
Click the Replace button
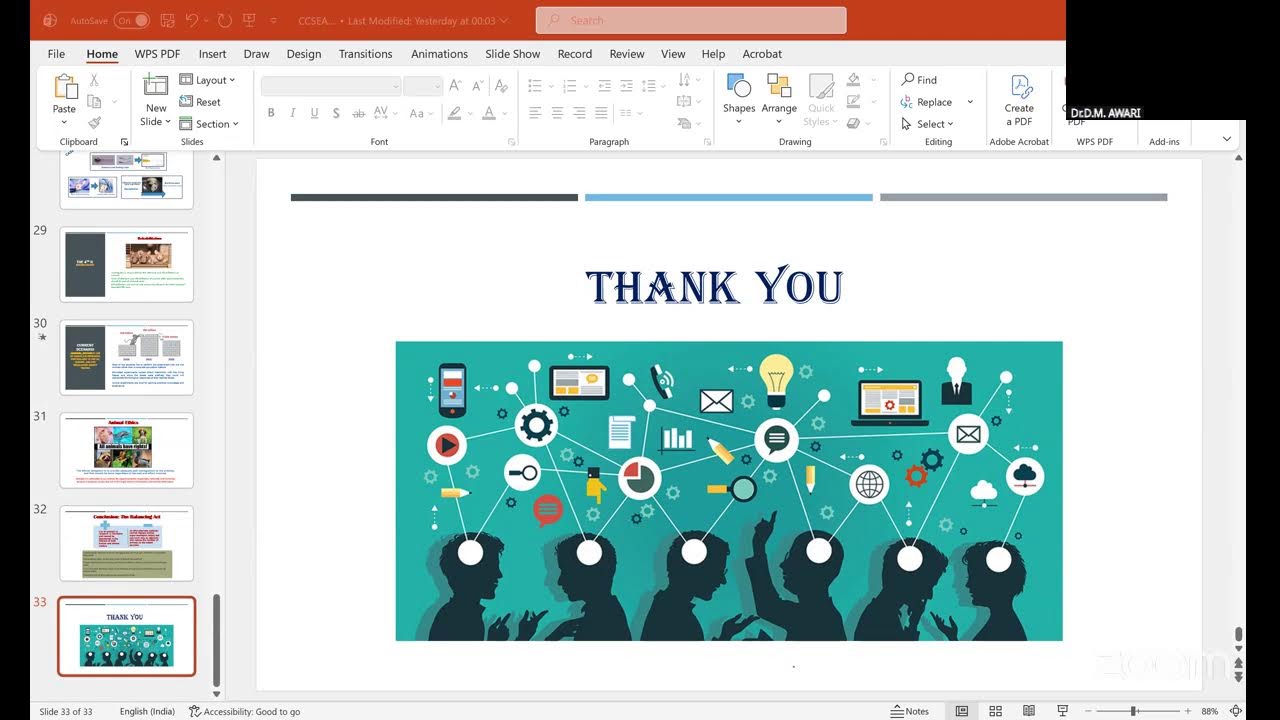927,102
